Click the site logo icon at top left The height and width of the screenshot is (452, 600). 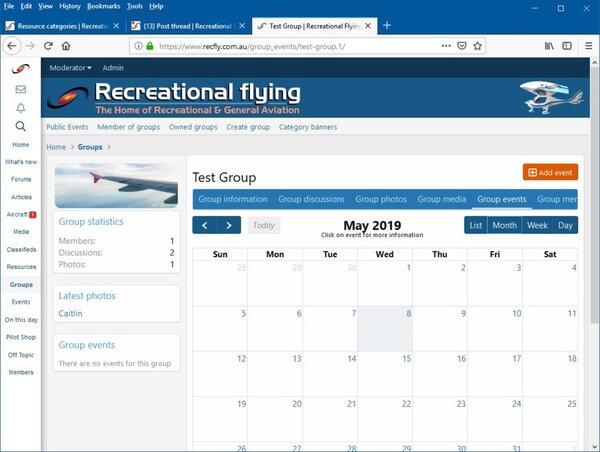[20, 68]
